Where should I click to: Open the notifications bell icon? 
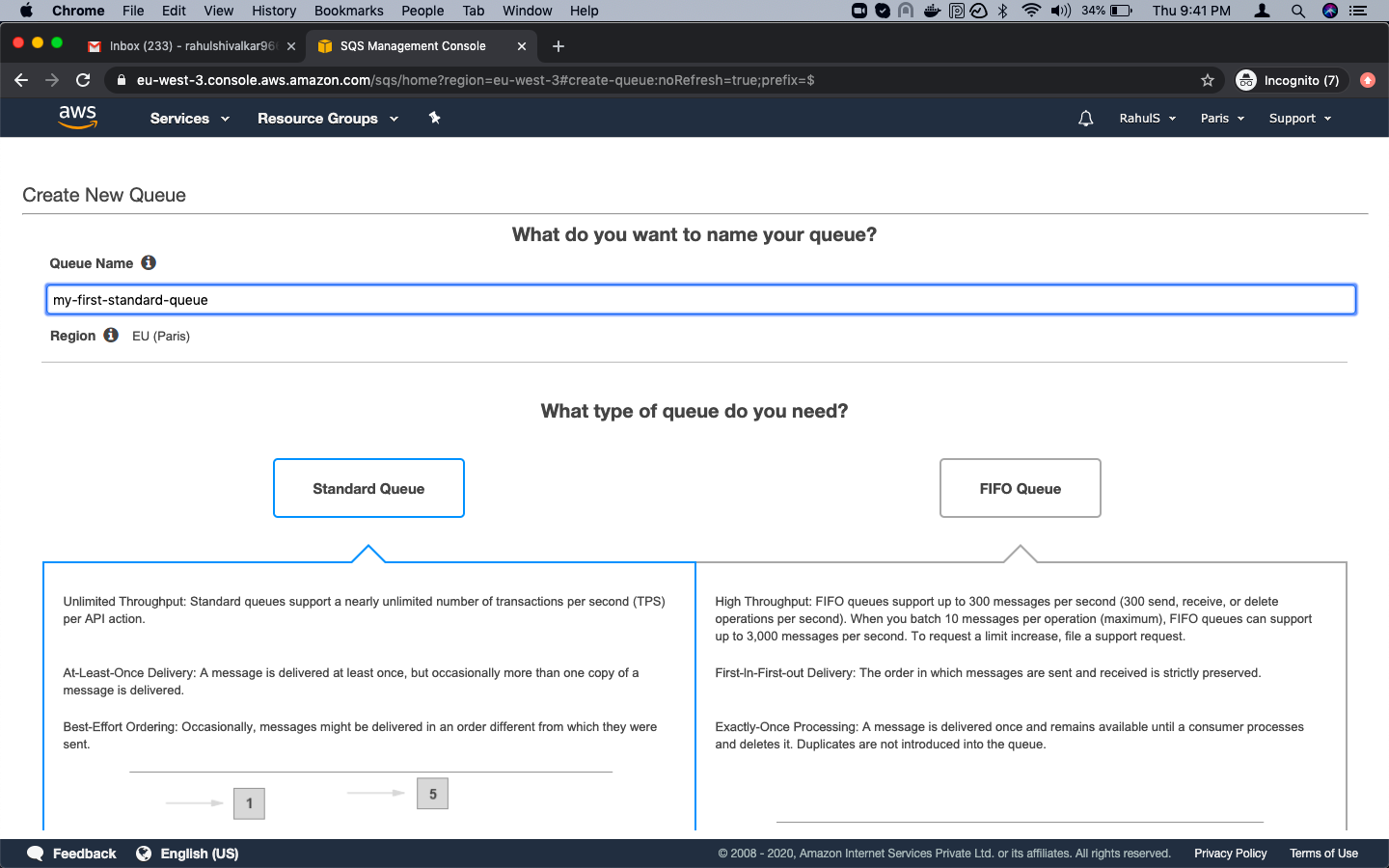tap(1085, 119)
